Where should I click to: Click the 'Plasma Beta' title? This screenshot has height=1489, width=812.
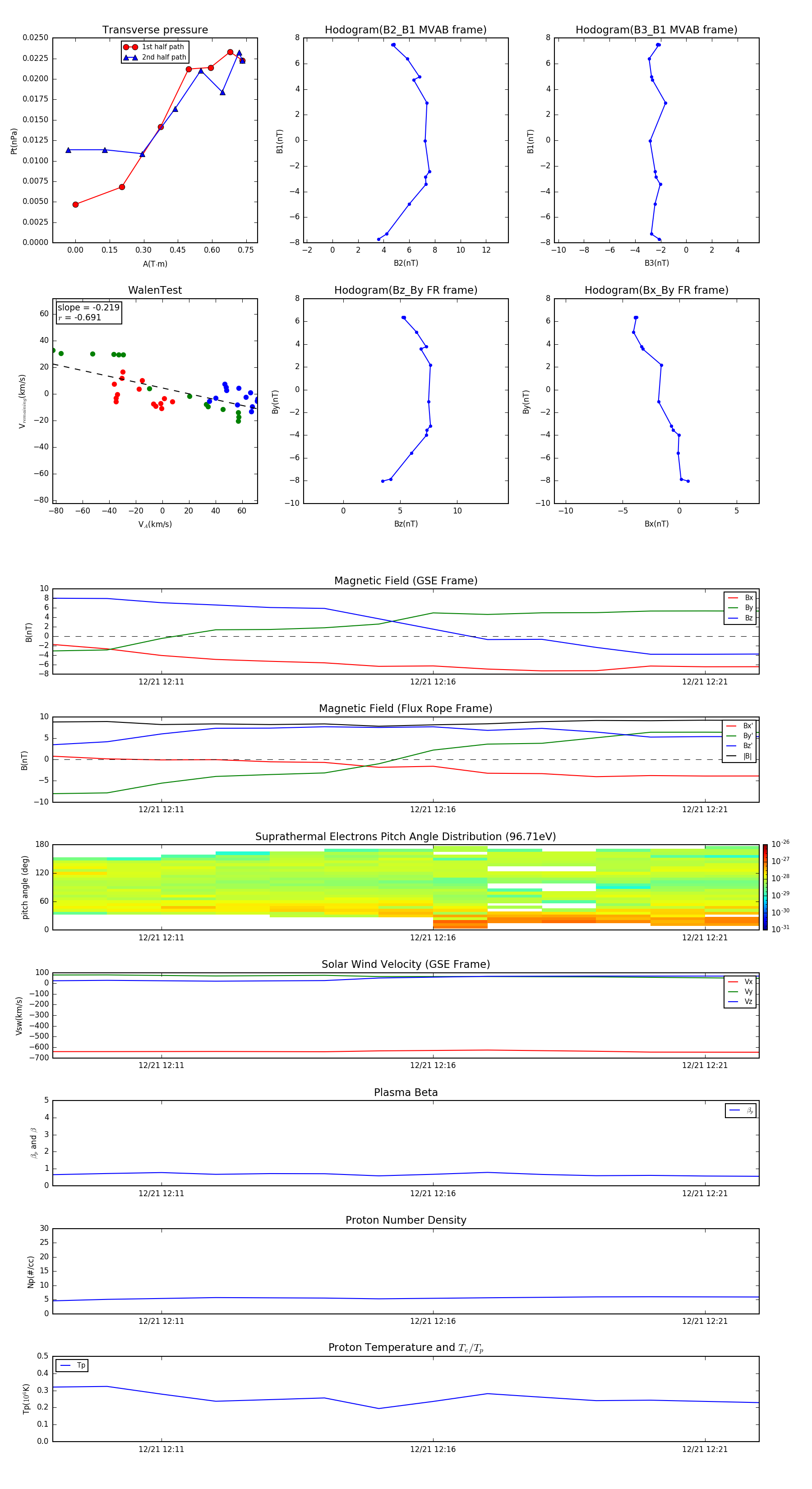click(x=406, y=1092)
